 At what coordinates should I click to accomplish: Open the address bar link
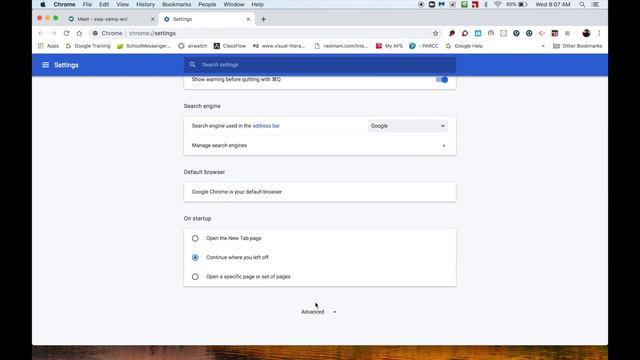click(266, 126)
